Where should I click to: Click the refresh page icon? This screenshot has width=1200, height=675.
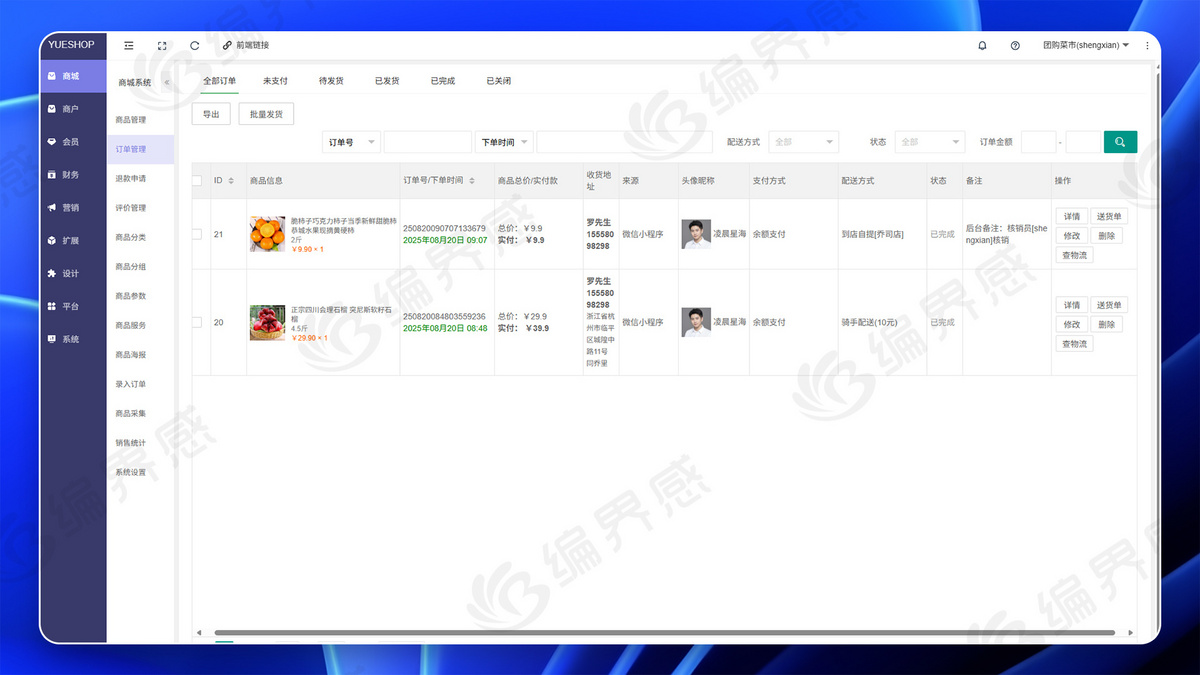click(x=194, y=45)
